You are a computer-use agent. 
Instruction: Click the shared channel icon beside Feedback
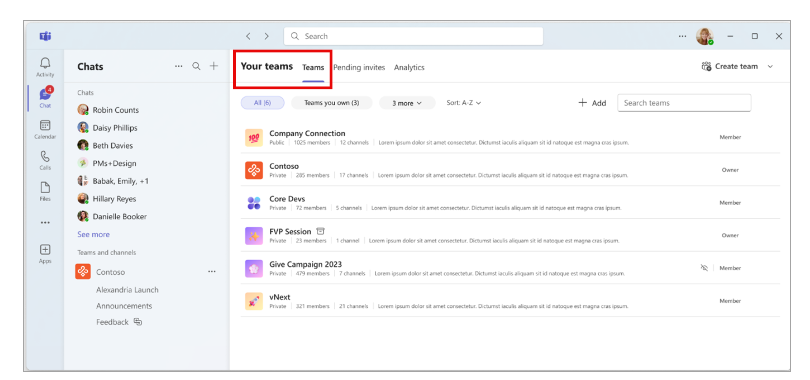click(138, 322)
